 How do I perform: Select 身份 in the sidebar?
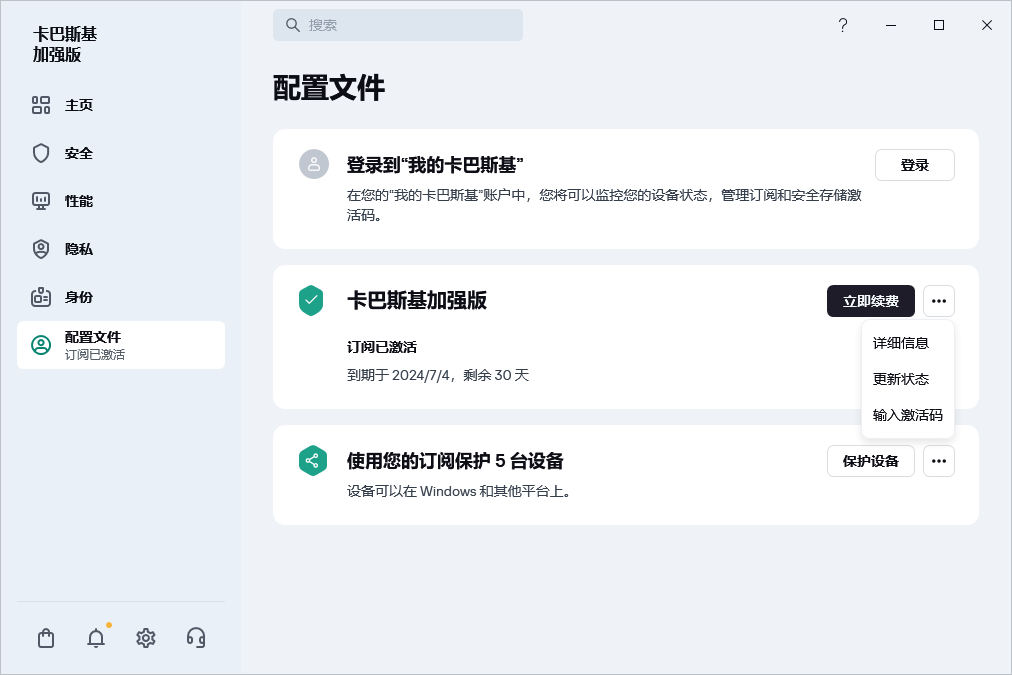click(79, 297)
